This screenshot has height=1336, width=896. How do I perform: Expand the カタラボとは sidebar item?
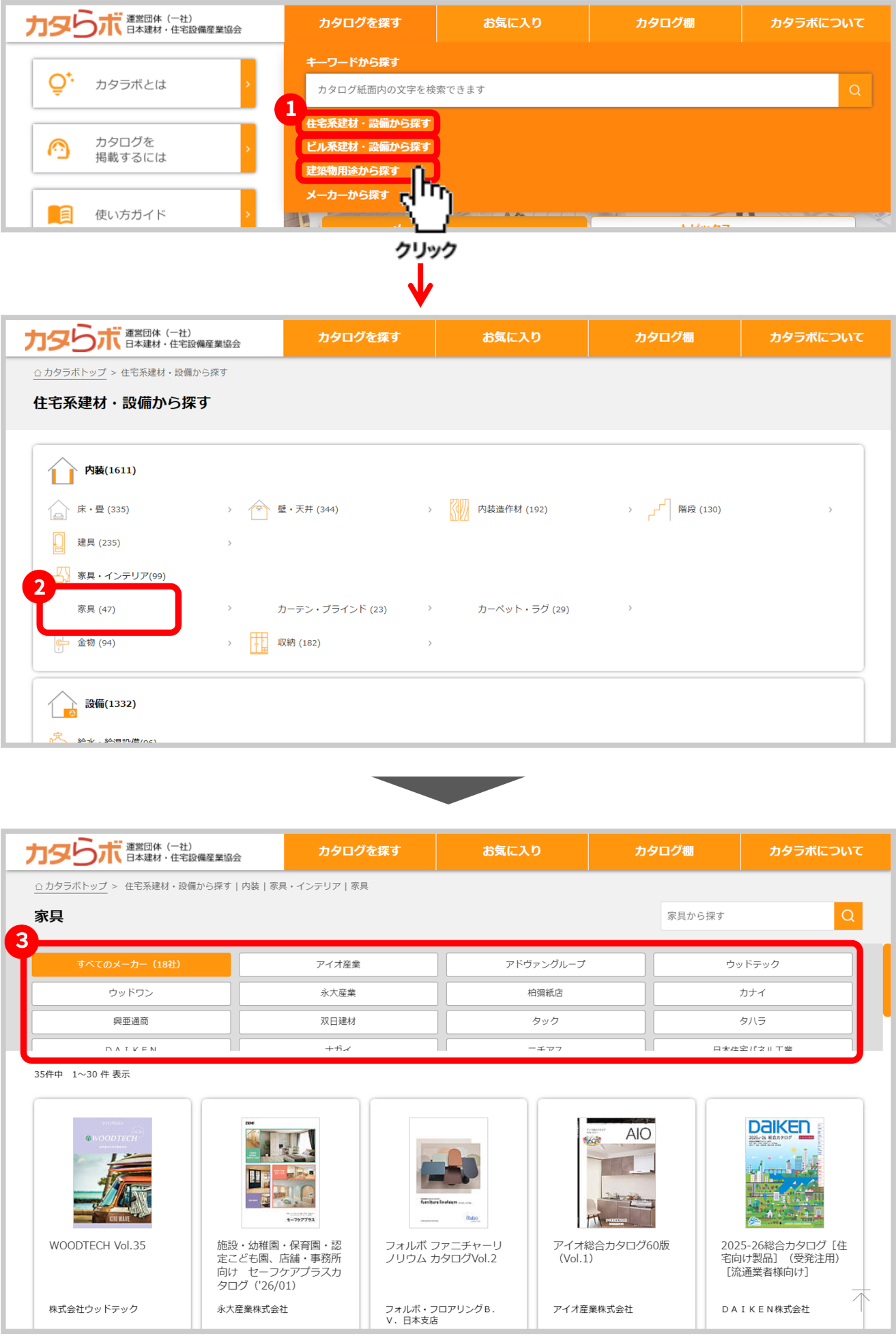[143, 84]
